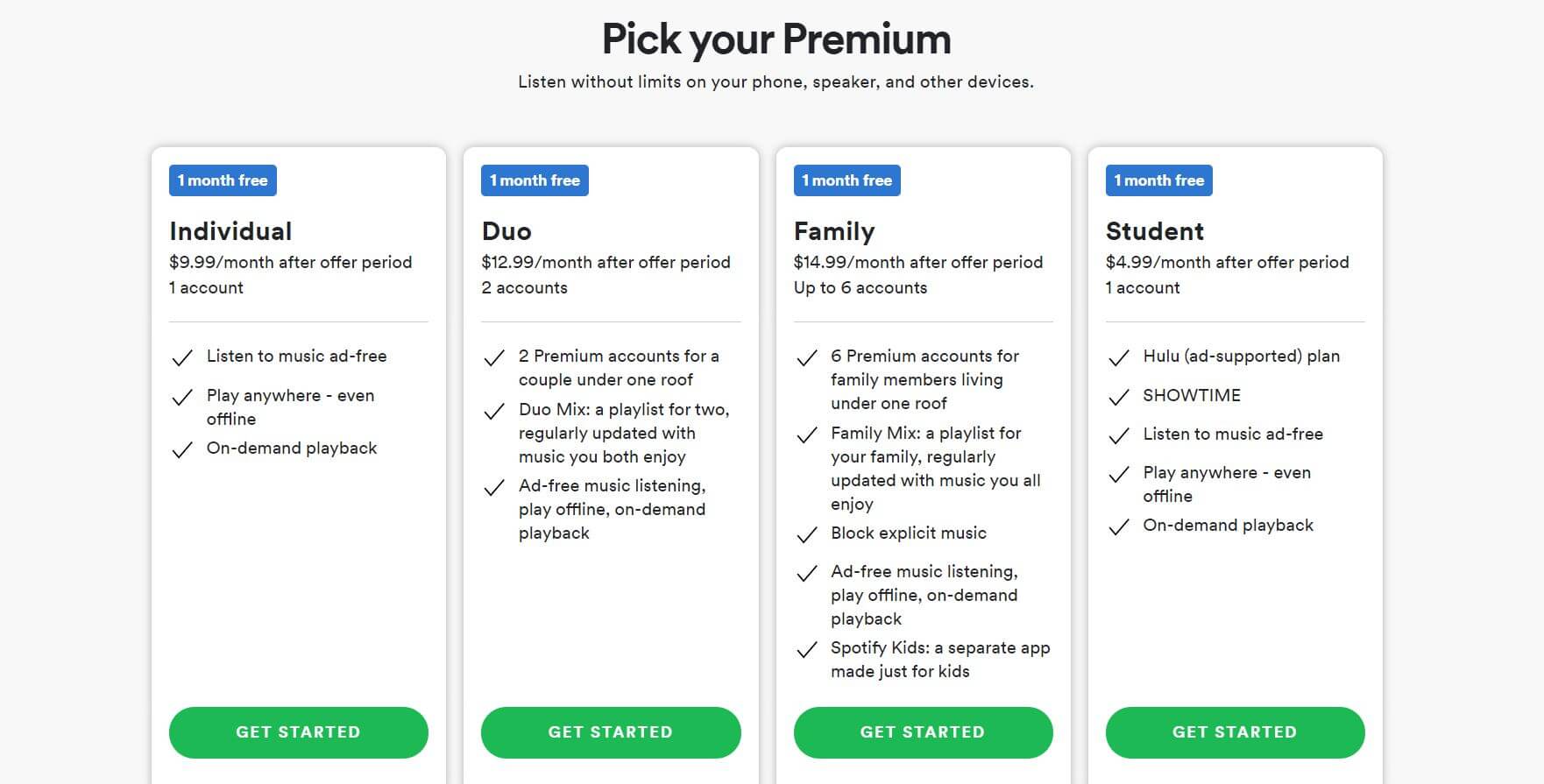The width and height of the screenshot is (1544, 784).
Task: Click the Individual plan's 1 month free badge
Action: (x=223, y=180)
